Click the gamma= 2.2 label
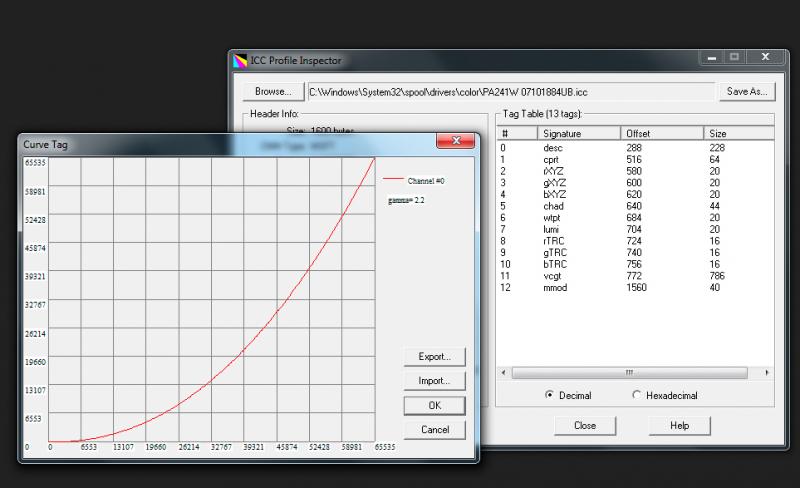Viewport: 800px width, 488px height. pyautogui.click(x=406, y=200)
